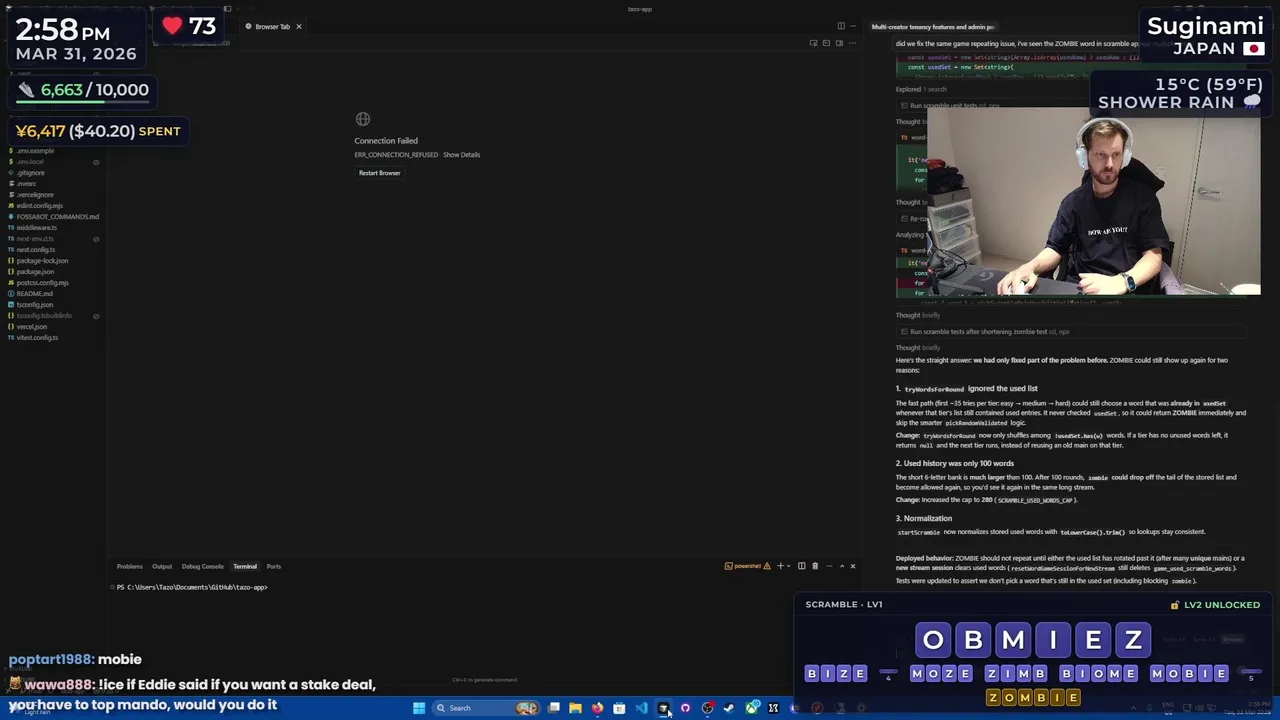
Task: Close the Browser Tab
Action: point(298,27)
